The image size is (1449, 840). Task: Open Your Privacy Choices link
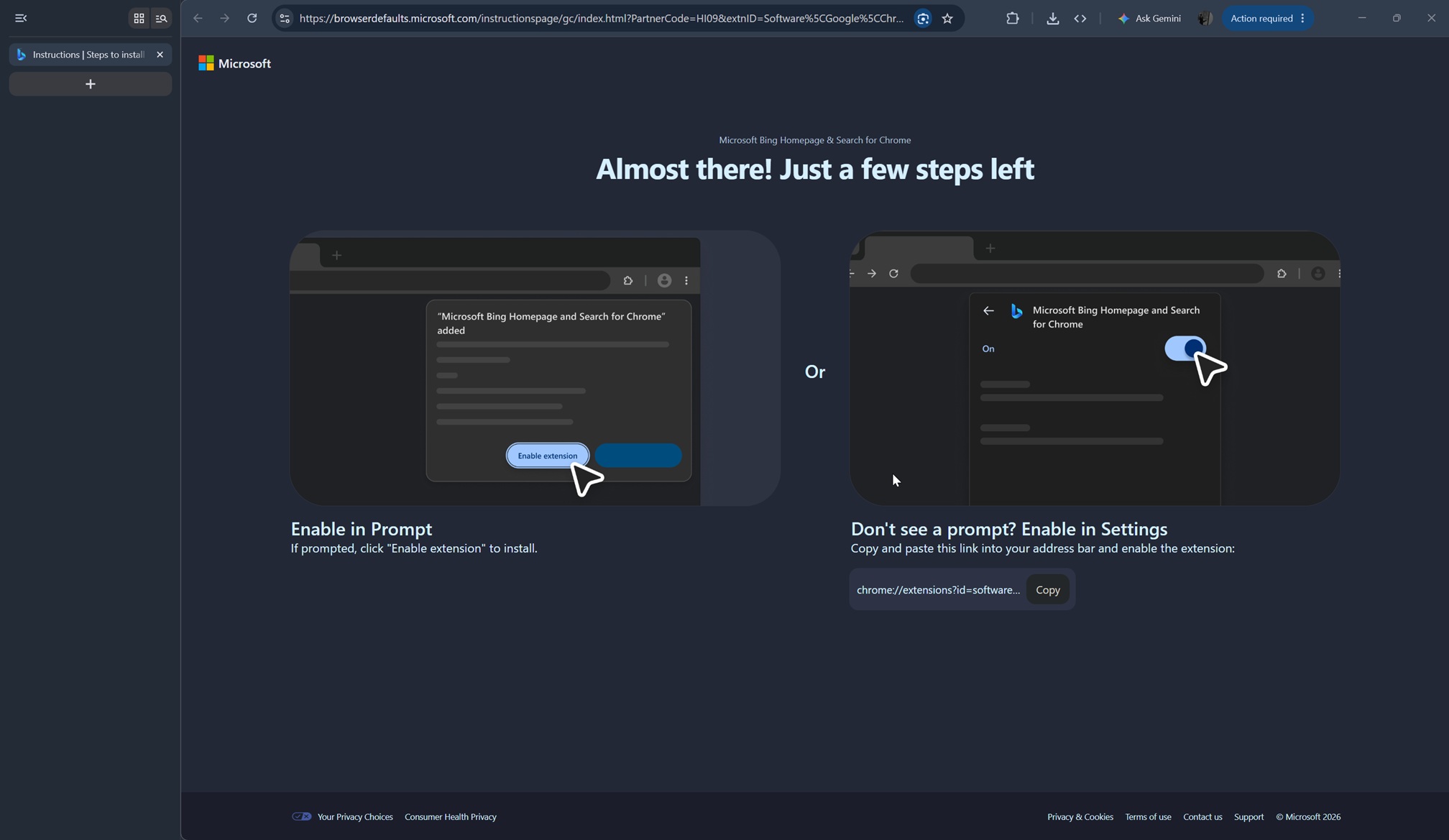(x=355, y=817)
